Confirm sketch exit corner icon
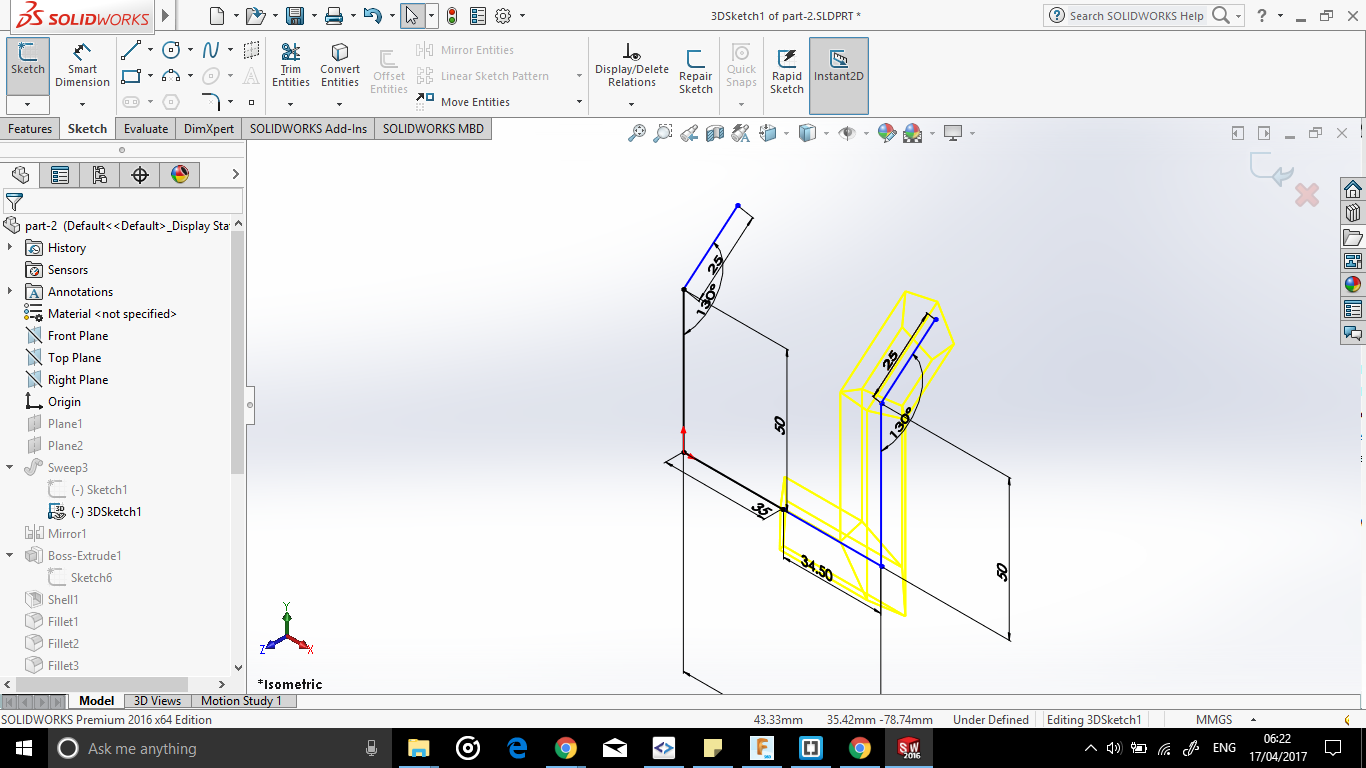The image size is (1366, 768). coord(1271,170)
